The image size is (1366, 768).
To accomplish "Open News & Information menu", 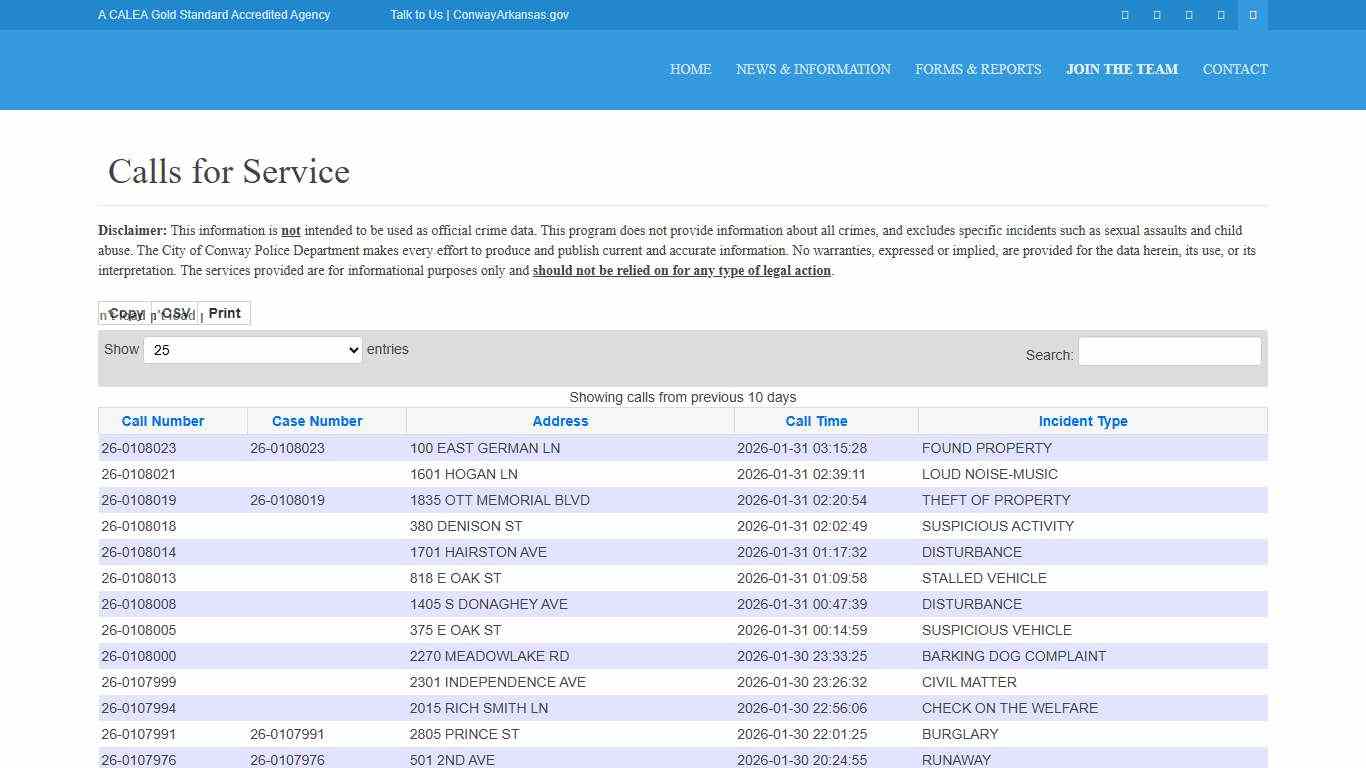I will [813, 69].
